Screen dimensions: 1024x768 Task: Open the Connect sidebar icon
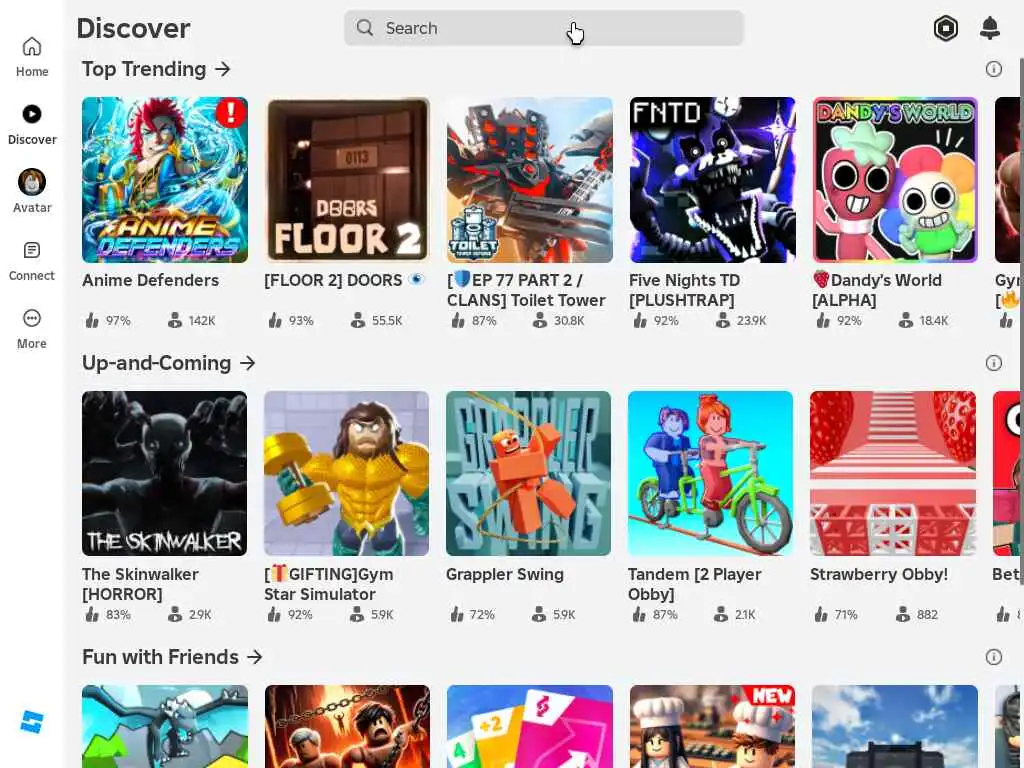coord(32,250)
